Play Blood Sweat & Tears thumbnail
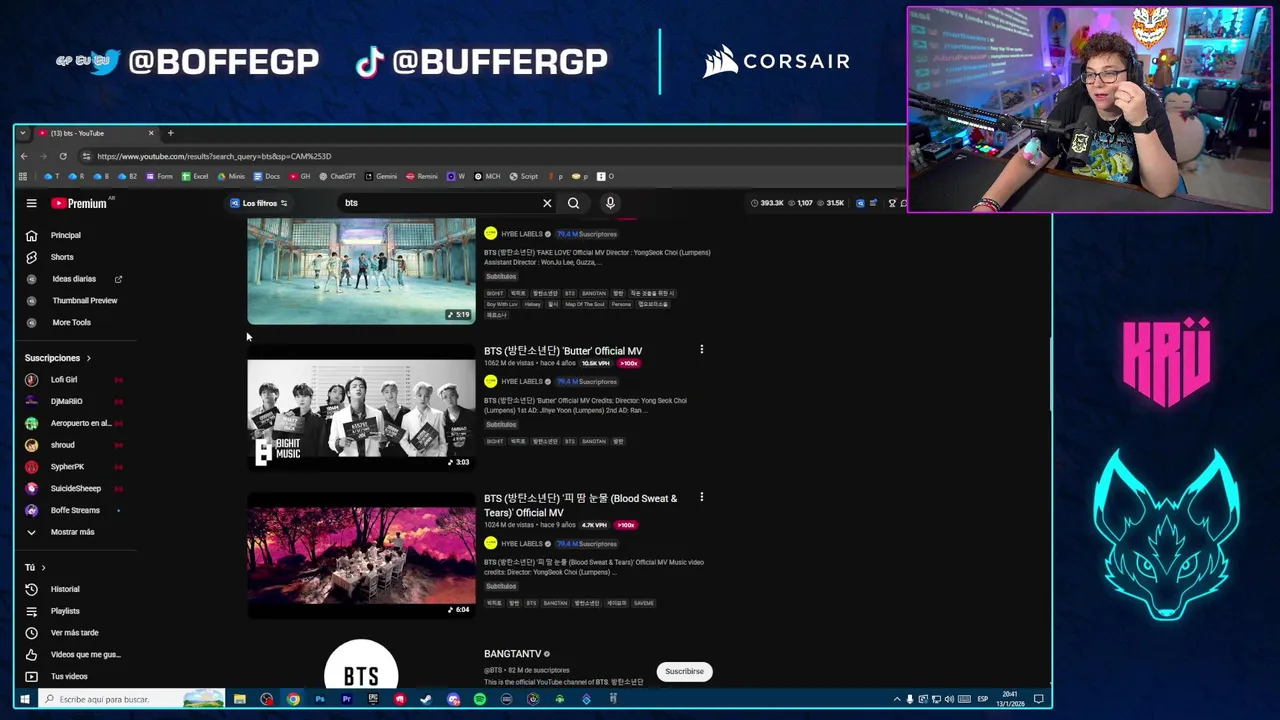This screenshot has height=720, width=1280. pos(361,555)
